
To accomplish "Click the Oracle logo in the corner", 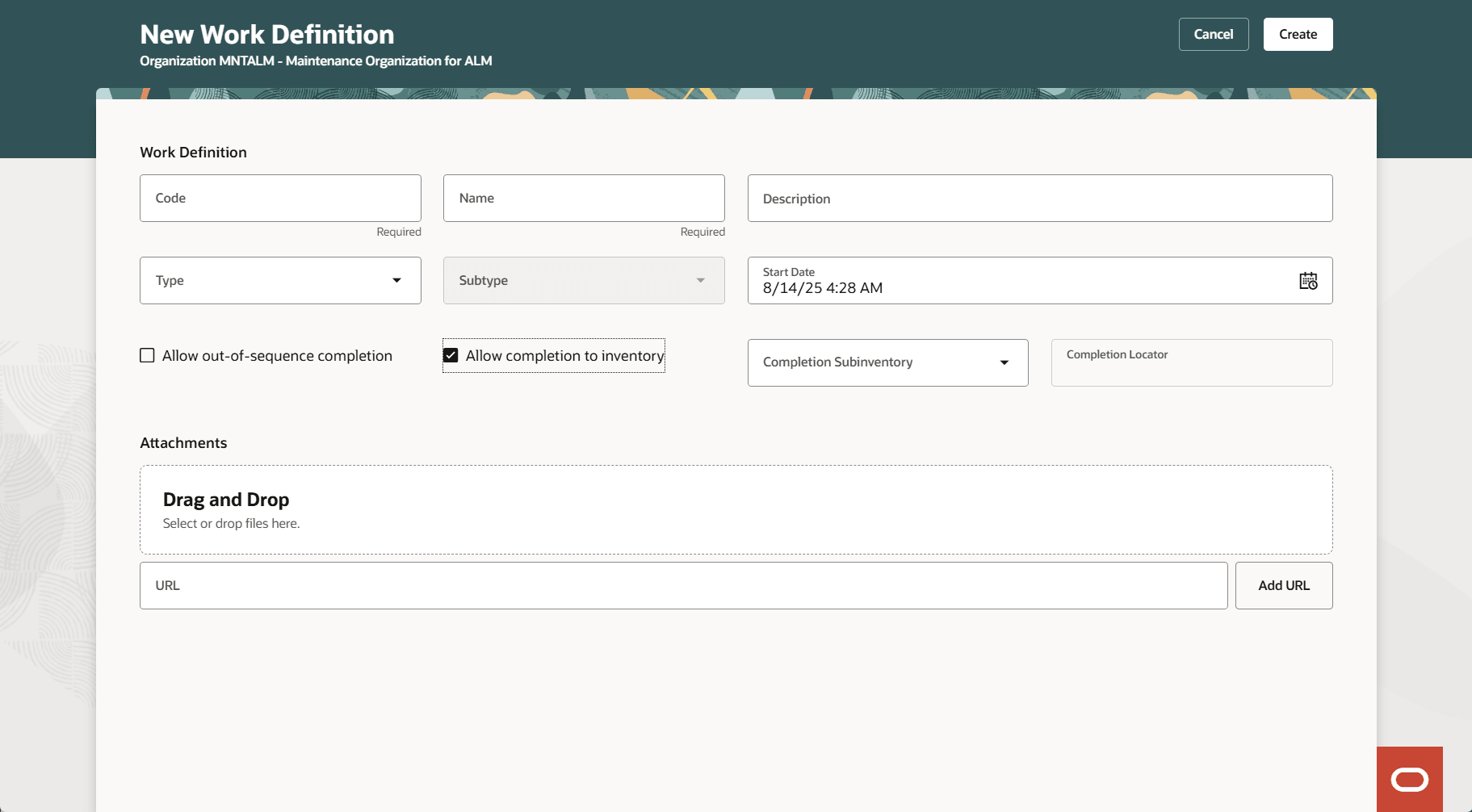I will [x=1410, y=779].
